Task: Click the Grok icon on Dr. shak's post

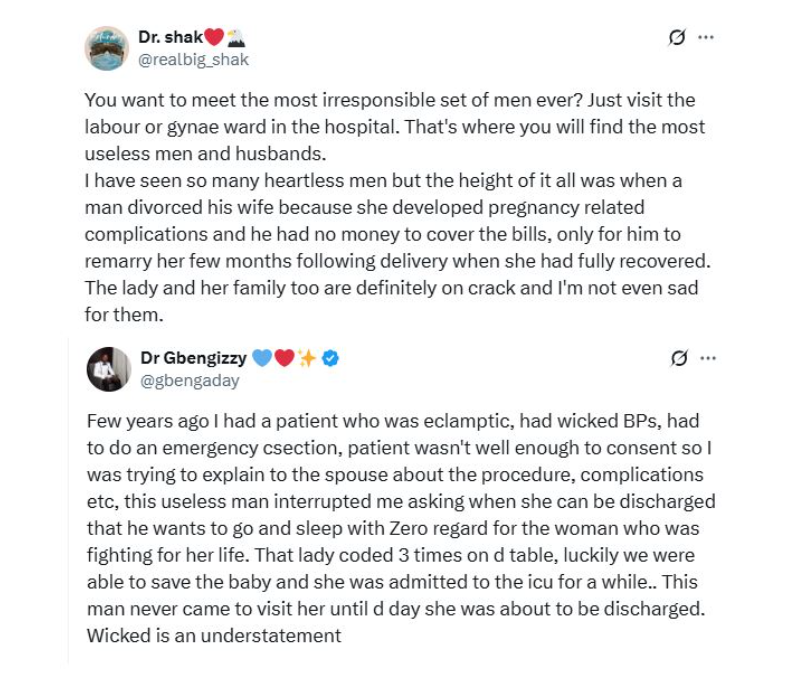Action: point(677,38)
